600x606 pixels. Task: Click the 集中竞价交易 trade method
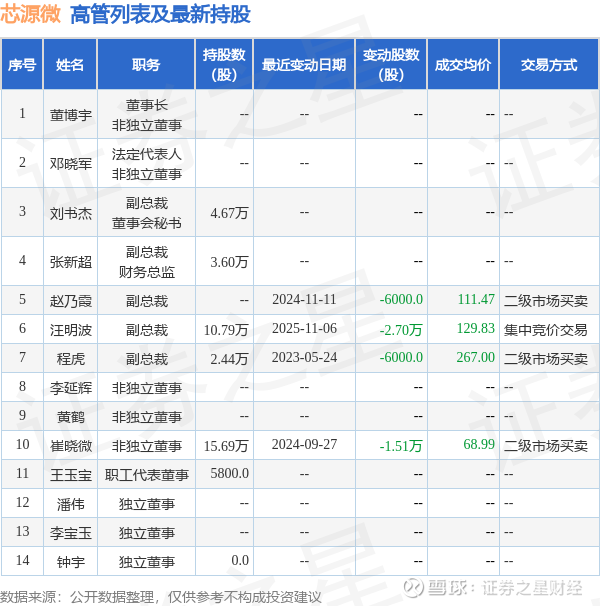pos(545,330)
